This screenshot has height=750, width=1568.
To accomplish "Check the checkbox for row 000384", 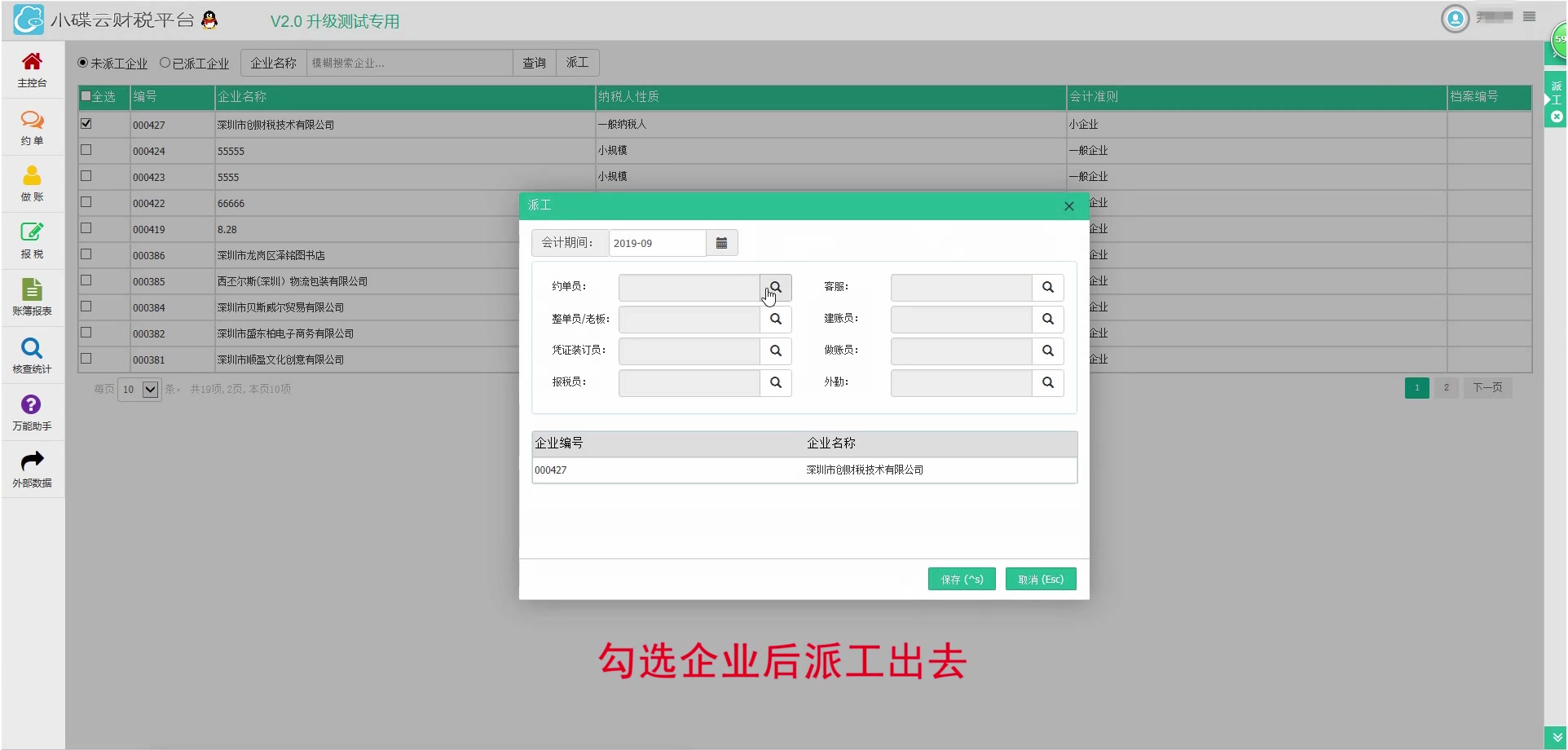I will pos(86,307).
